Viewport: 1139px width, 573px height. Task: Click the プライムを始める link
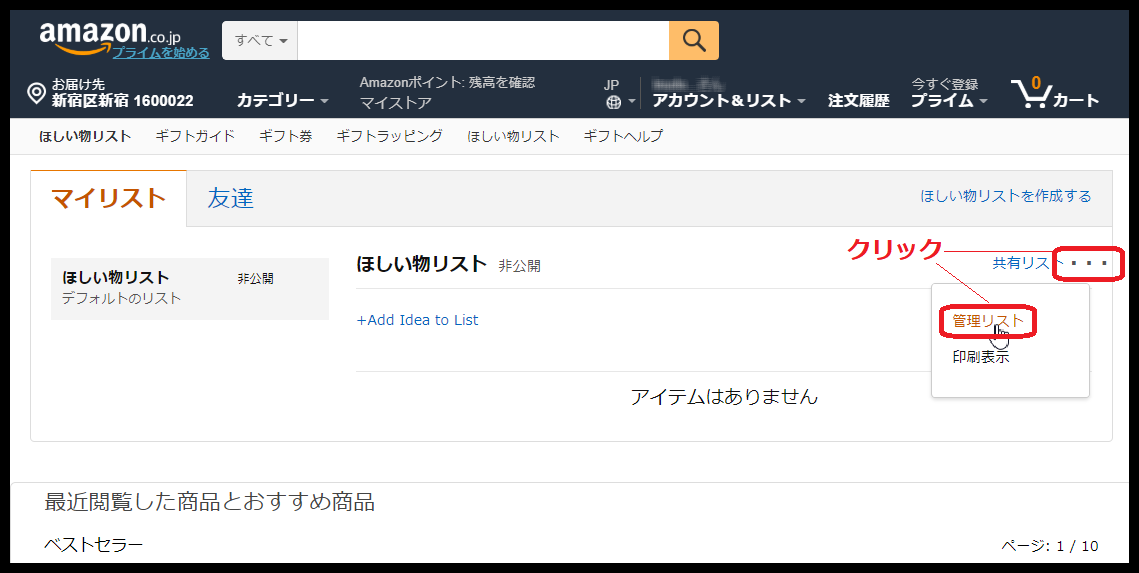[x=161, y=53]
